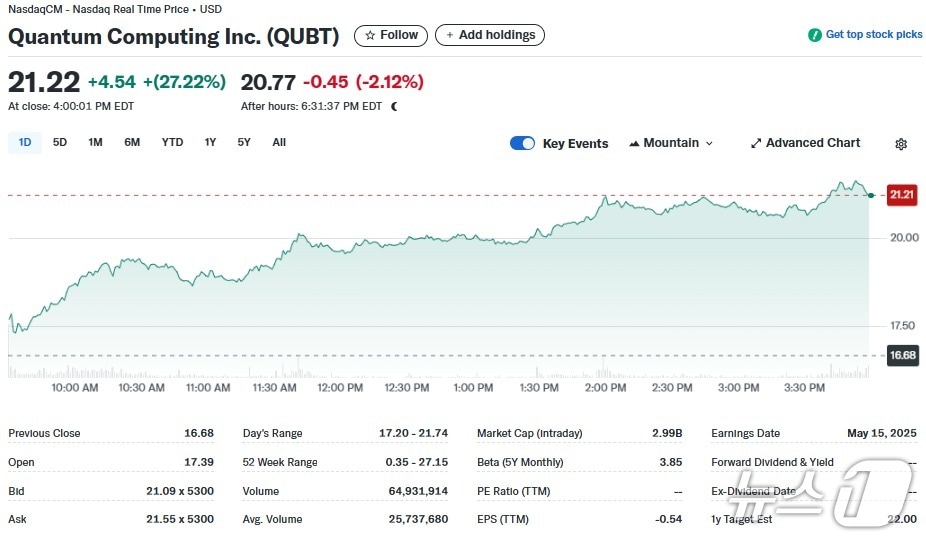Click the Get top stock picks link

point(873,35)
